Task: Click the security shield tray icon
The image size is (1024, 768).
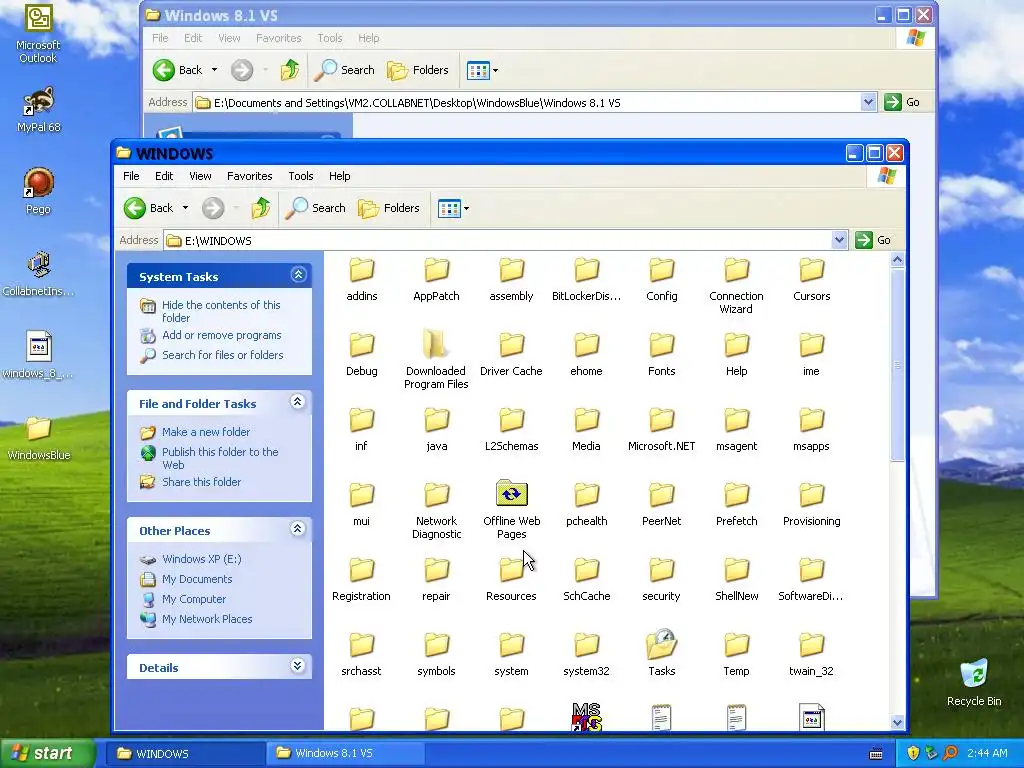Action: tap(913, 753)
